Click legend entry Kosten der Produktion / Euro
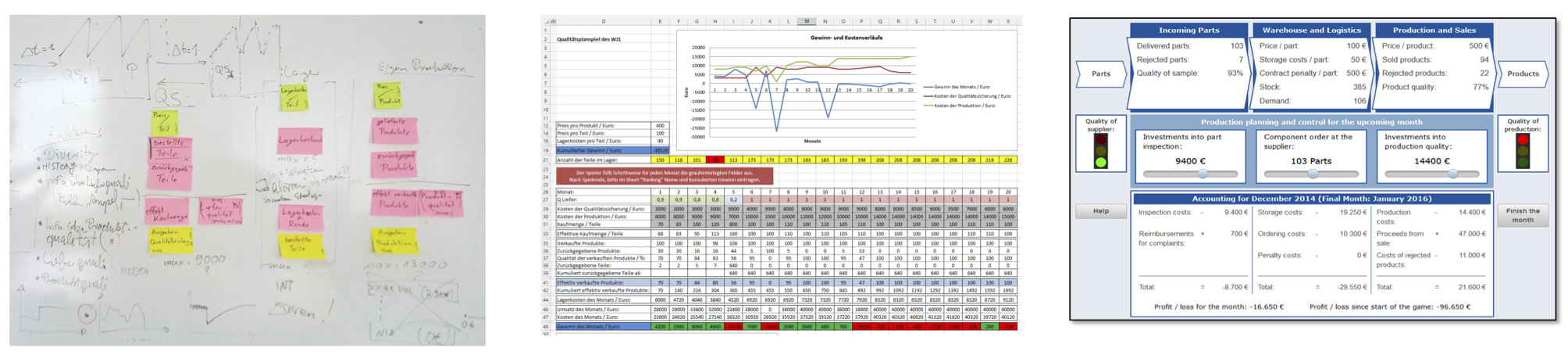This screenshot has width=1568, height=355. pos(959,106)
